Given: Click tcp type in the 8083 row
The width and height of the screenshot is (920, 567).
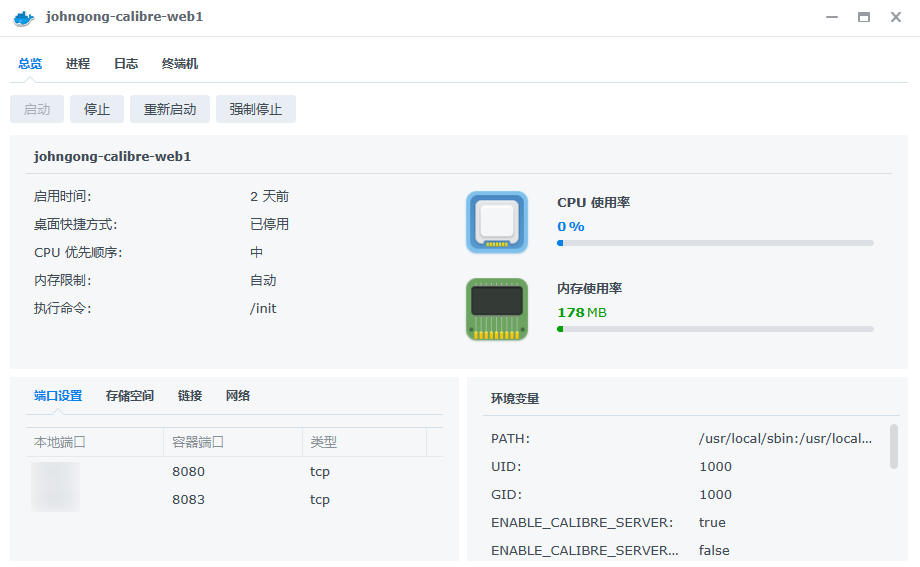Looking at the screenshot, I should point(320,500).
